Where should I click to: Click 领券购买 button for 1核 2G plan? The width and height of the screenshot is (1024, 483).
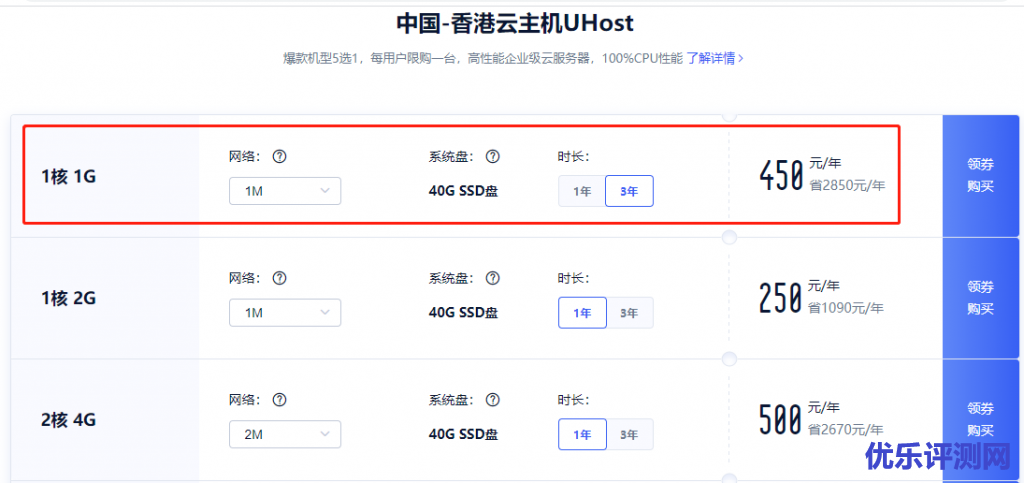pos(980,297)
